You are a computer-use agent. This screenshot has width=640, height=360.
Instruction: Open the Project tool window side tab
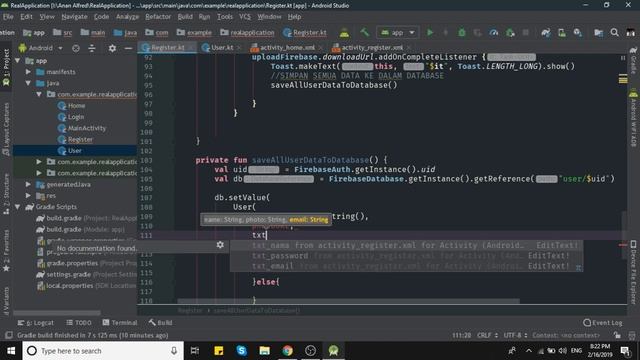(x=6, y=67)
